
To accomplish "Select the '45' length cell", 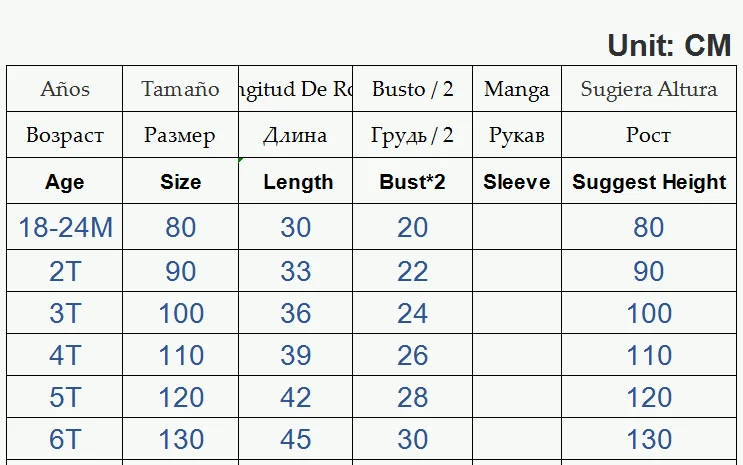I will click(x=296, y=439).
